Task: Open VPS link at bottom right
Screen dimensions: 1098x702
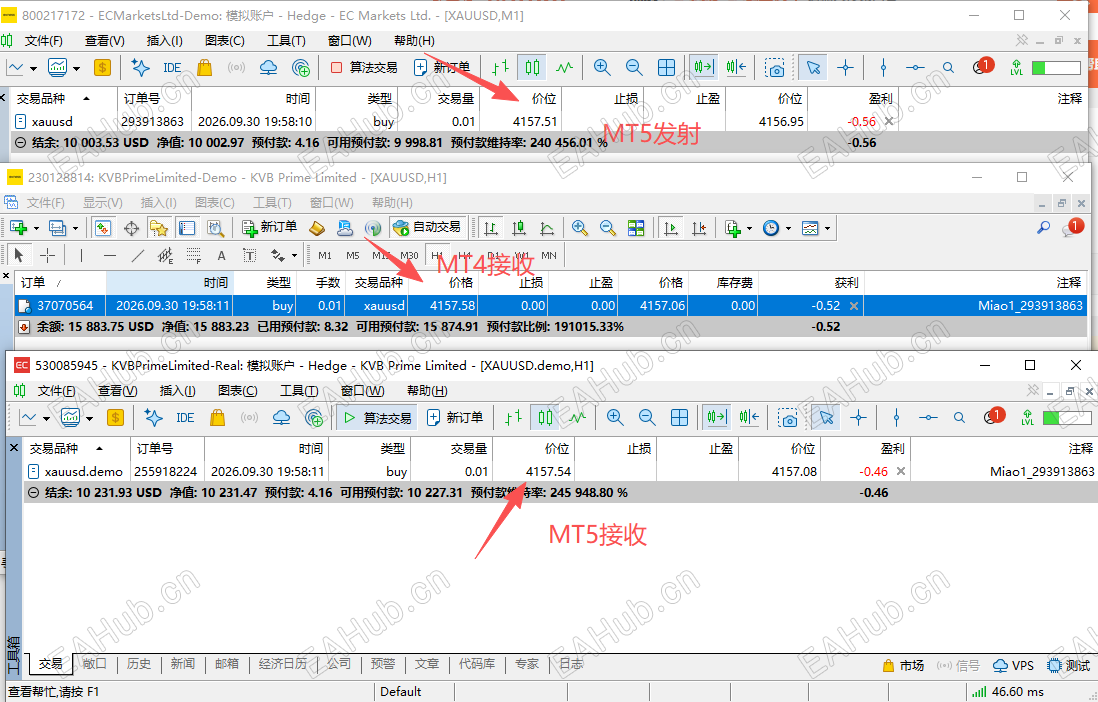Action: (x=1013, y=666)
